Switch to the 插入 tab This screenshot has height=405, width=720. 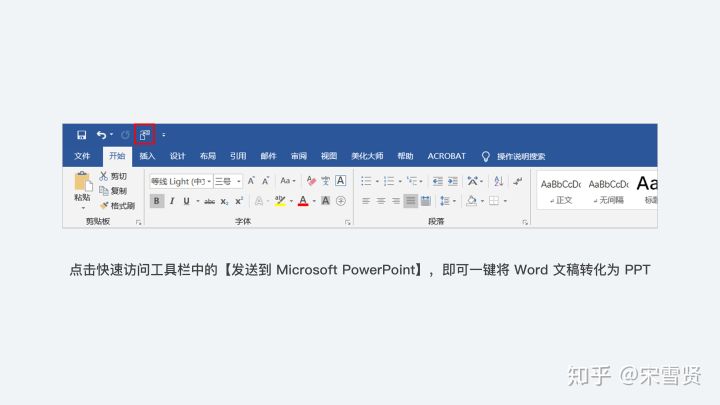coord(147,156)
